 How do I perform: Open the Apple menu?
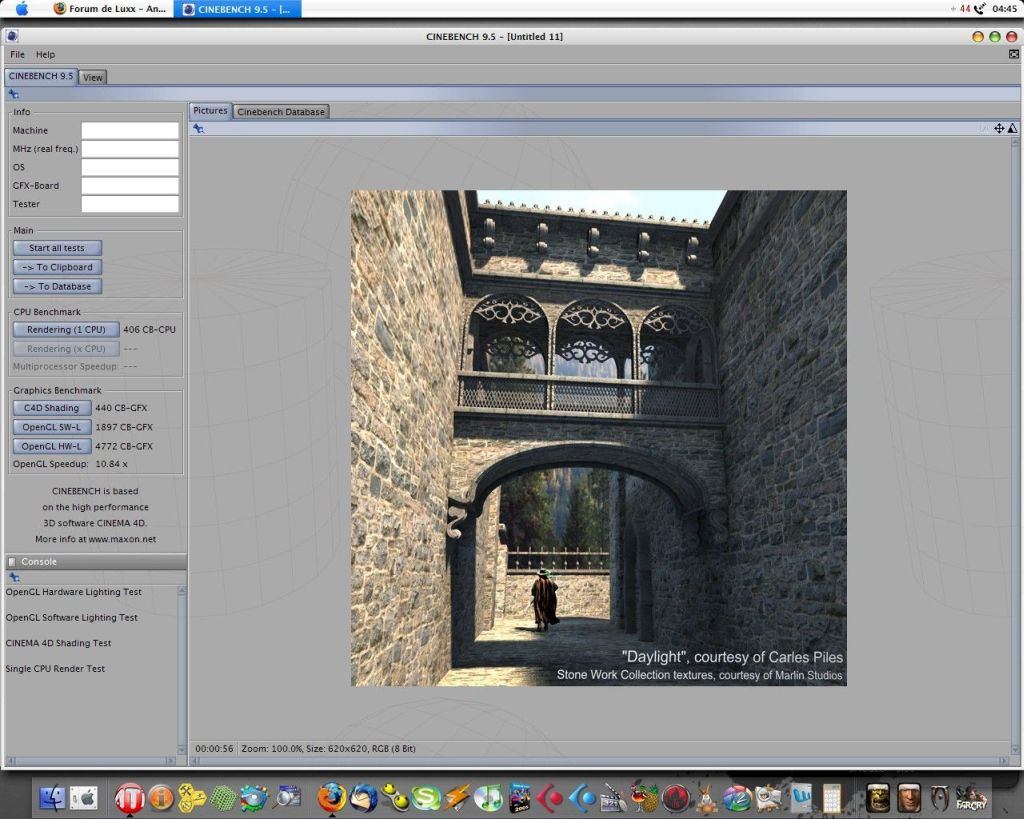click(x=22, y=8)
